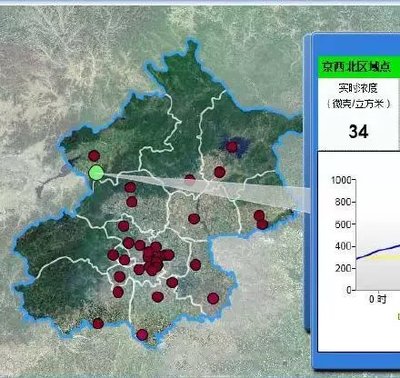Select the lone marker east of central cluster
The height and width of the screenshot is (378, 400).
[x=195, y=265]
